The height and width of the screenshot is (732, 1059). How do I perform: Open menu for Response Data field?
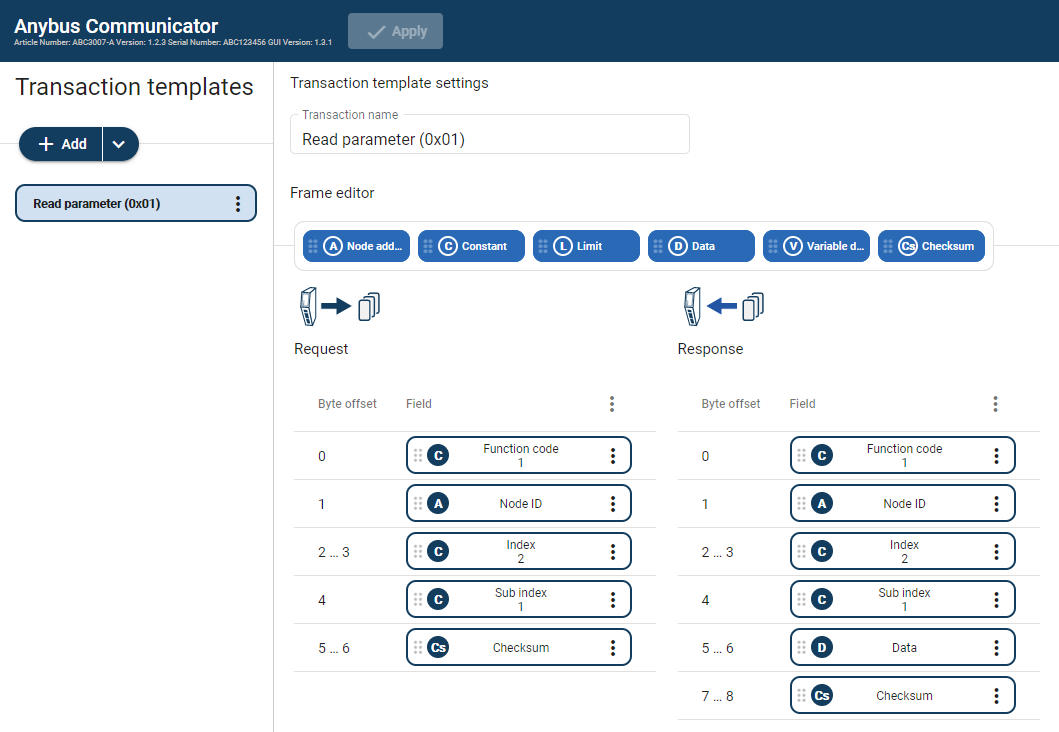997,648
